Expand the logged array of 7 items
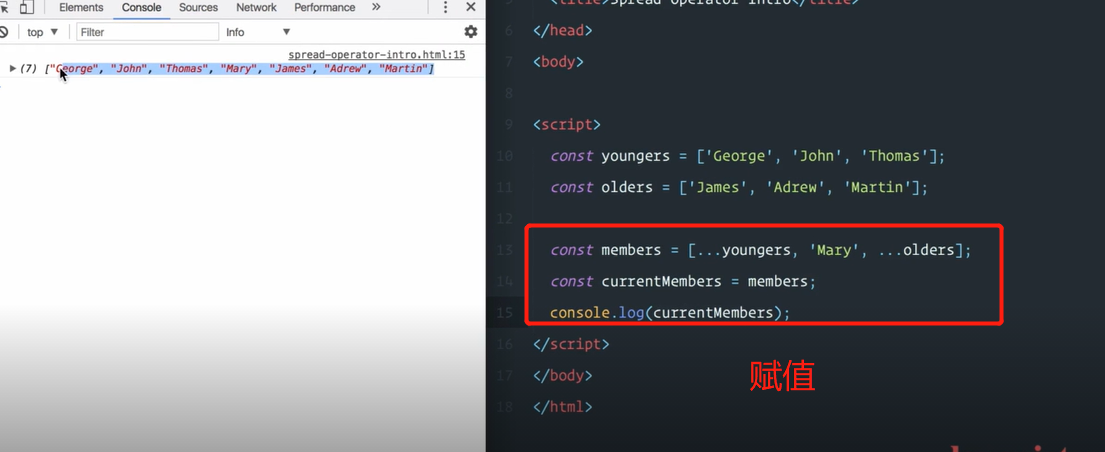Viewport: 1105px width, 452px height. tap(13, 68)
